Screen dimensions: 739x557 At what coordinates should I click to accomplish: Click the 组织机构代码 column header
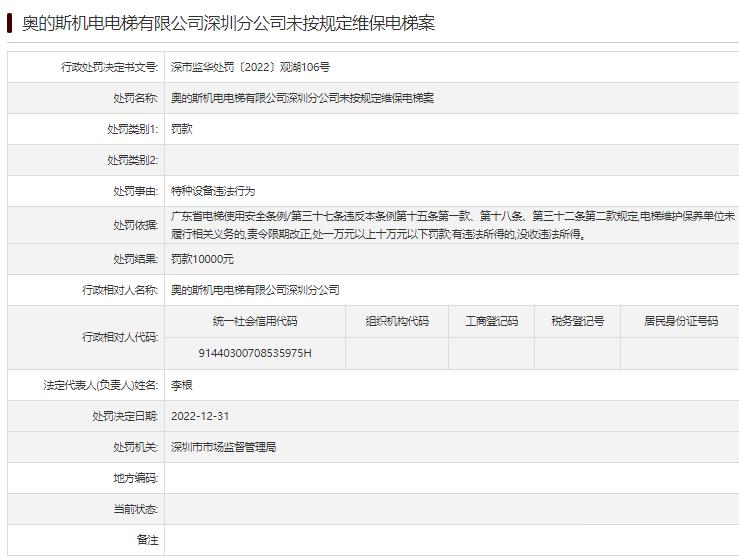click(397, 321)
